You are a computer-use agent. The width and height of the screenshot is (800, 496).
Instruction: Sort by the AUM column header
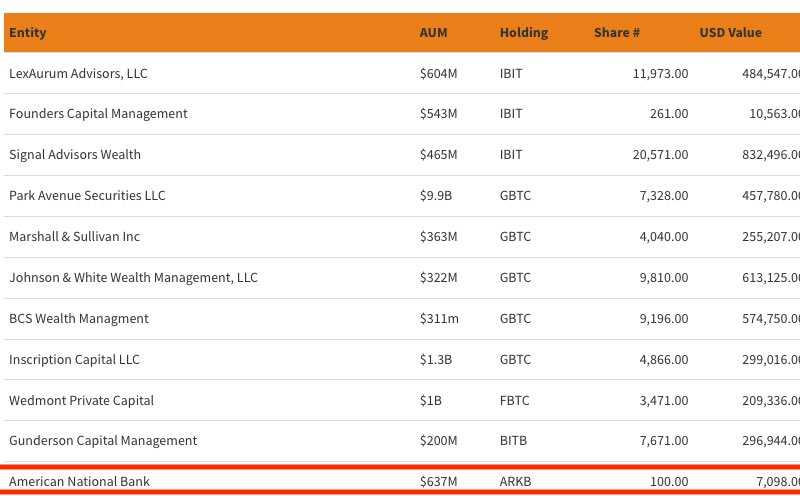[x=433, y=33]
